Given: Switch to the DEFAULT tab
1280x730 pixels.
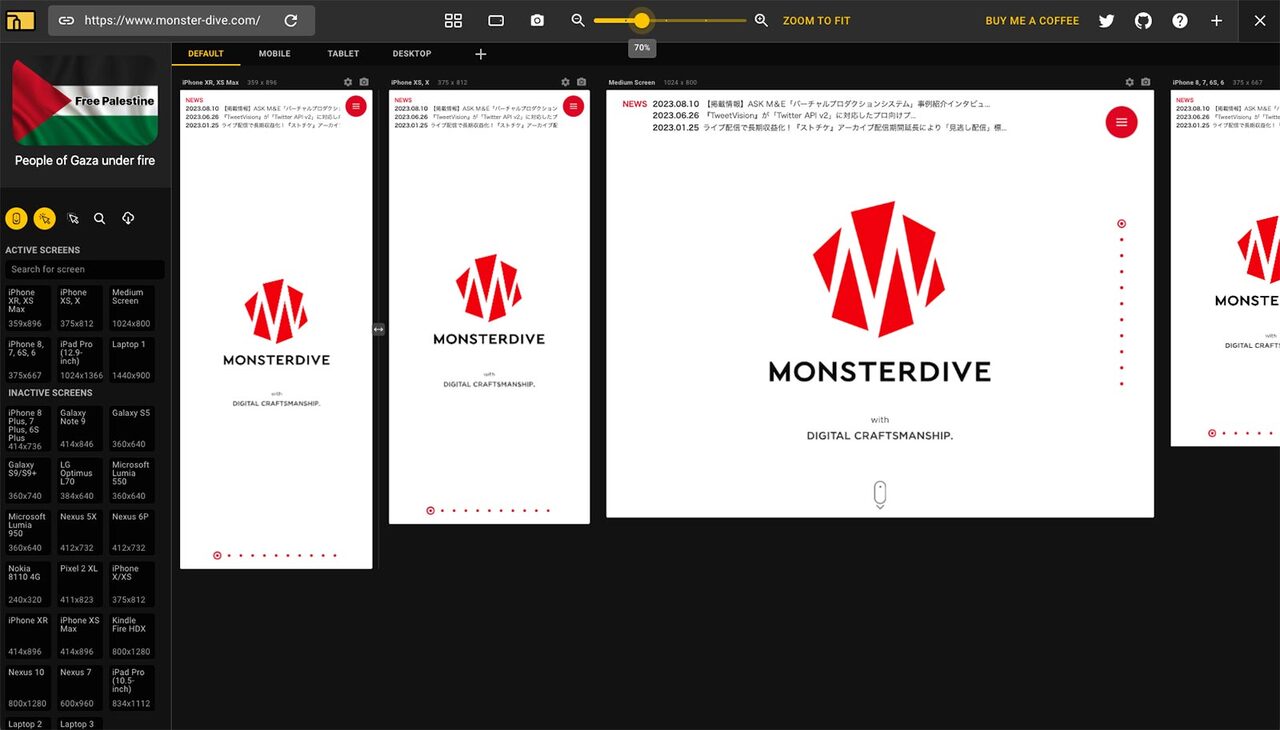Looking at the screenshot, I should point(206,54).
